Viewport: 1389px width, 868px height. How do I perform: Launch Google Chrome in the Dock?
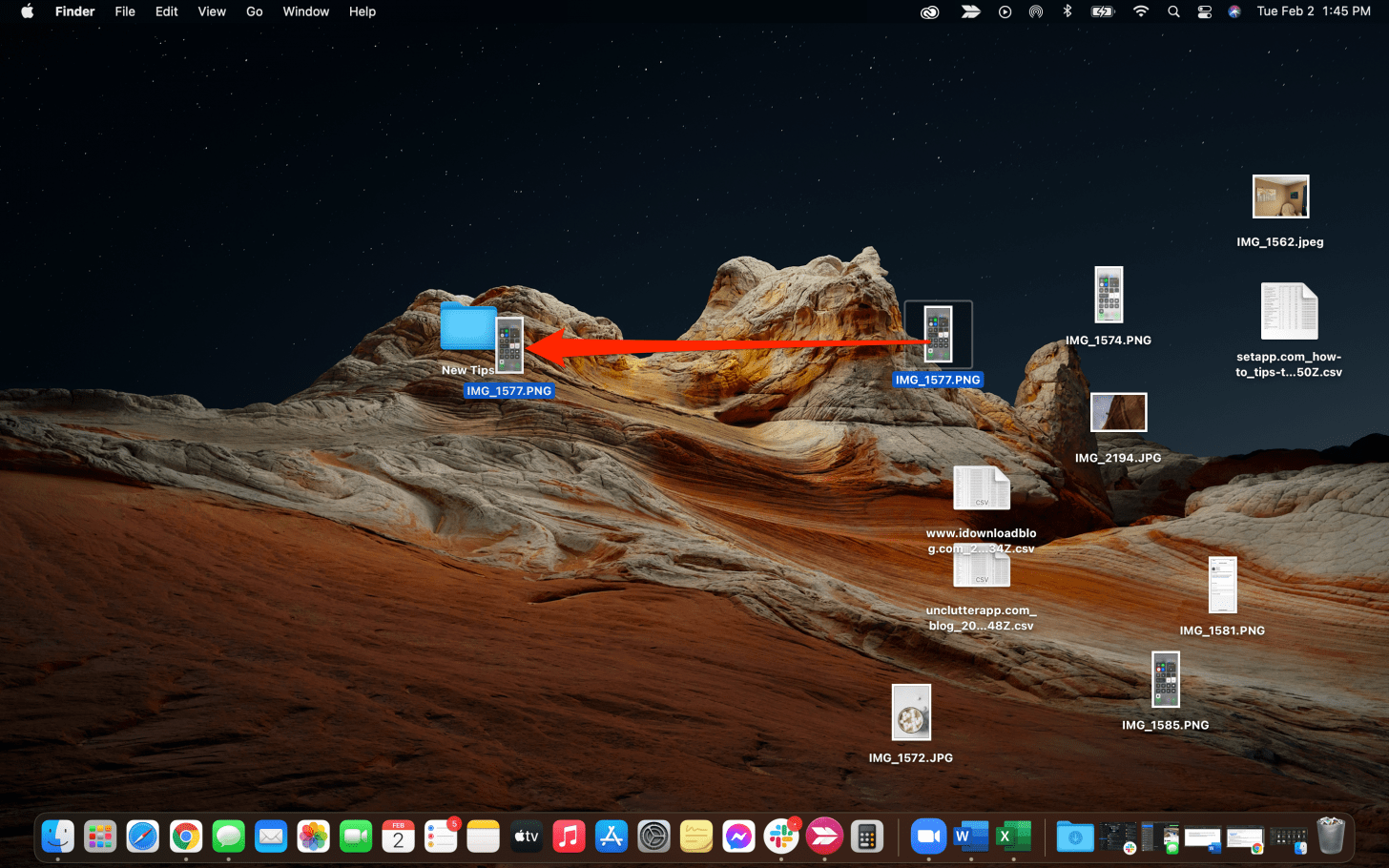(x=186, y=837)
